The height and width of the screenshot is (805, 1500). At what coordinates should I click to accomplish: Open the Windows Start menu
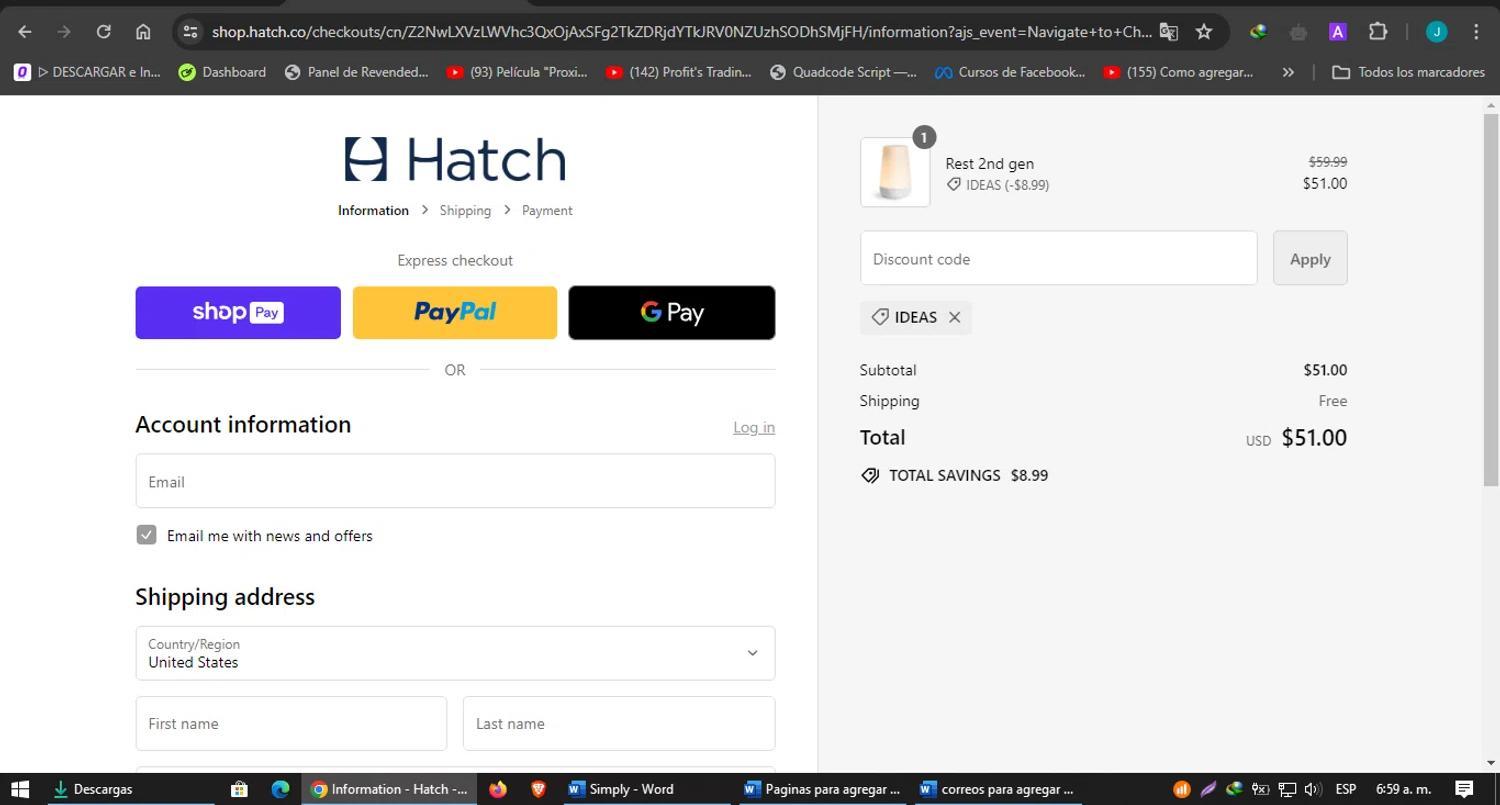pyautogui.click(x=19, y=789)
